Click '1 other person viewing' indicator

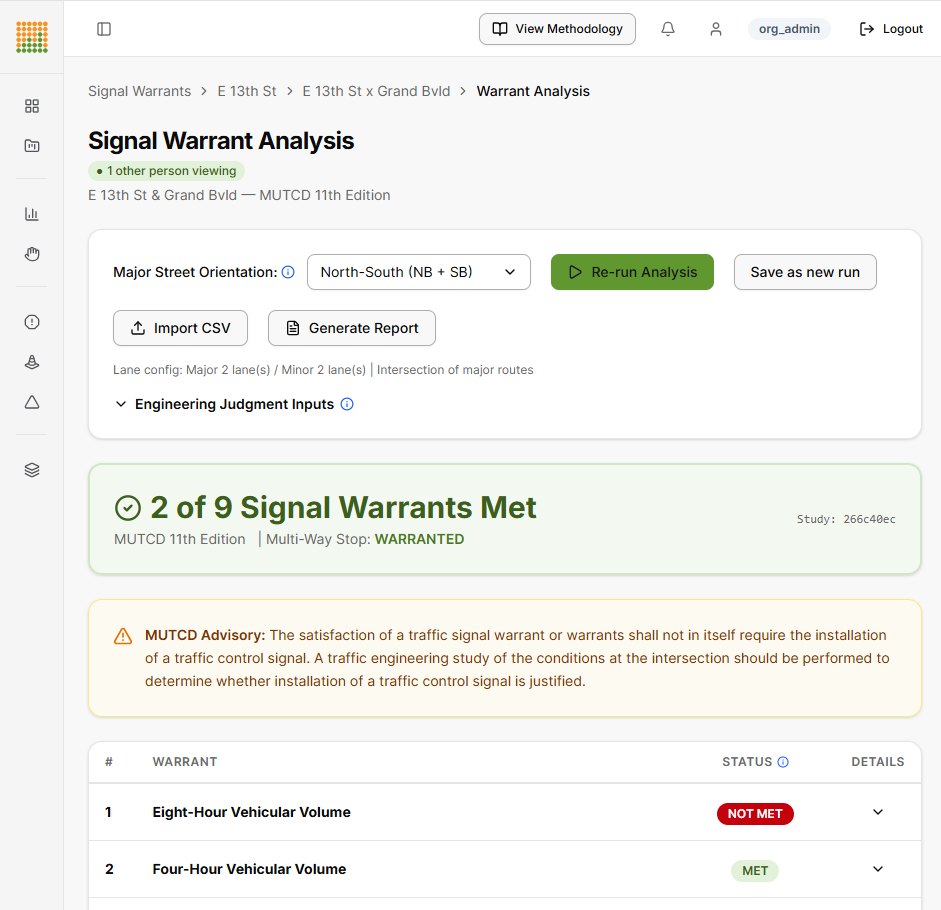(166, 170)
